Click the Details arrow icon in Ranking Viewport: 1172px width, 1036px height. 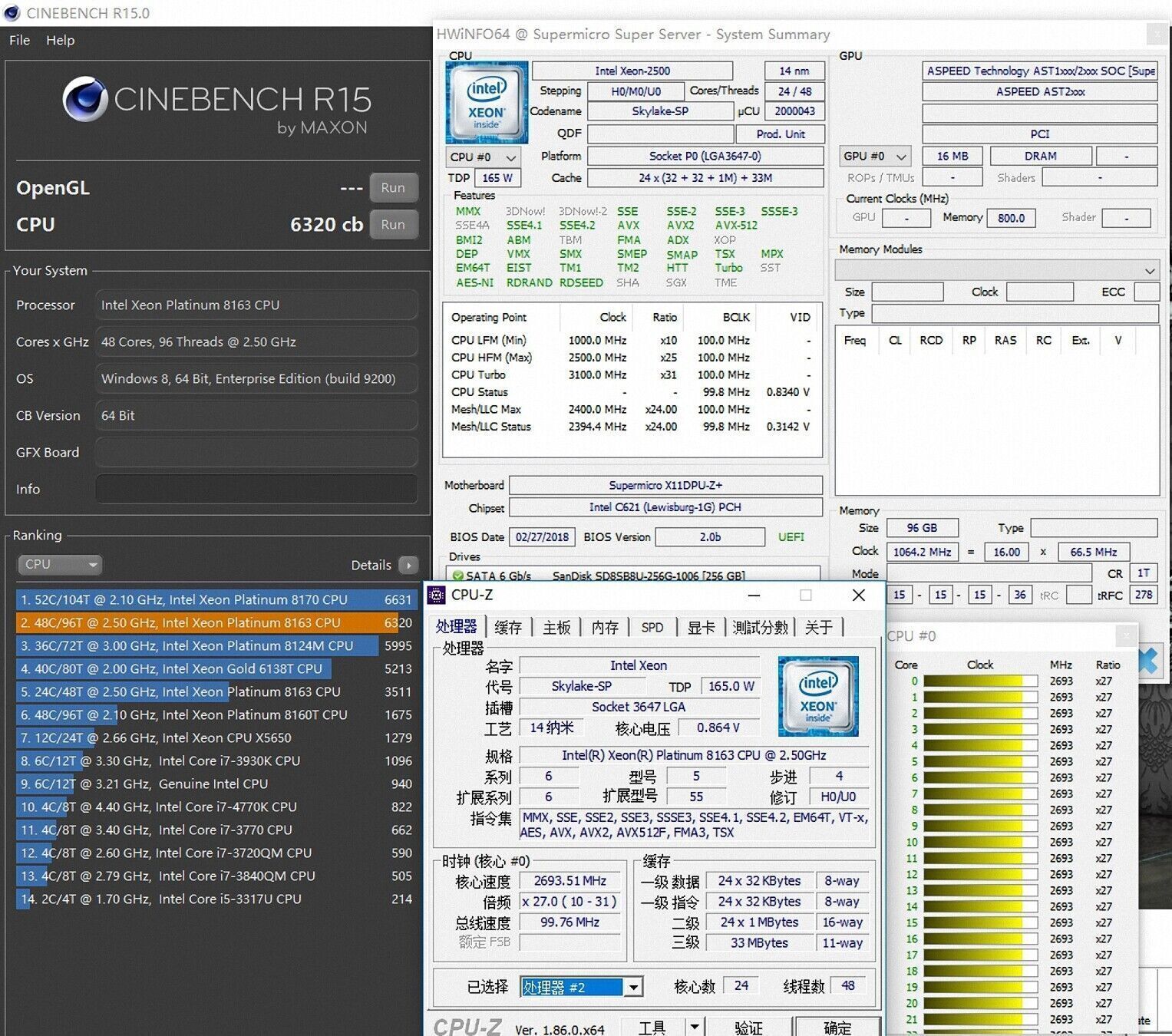click(x=408, y=565)
